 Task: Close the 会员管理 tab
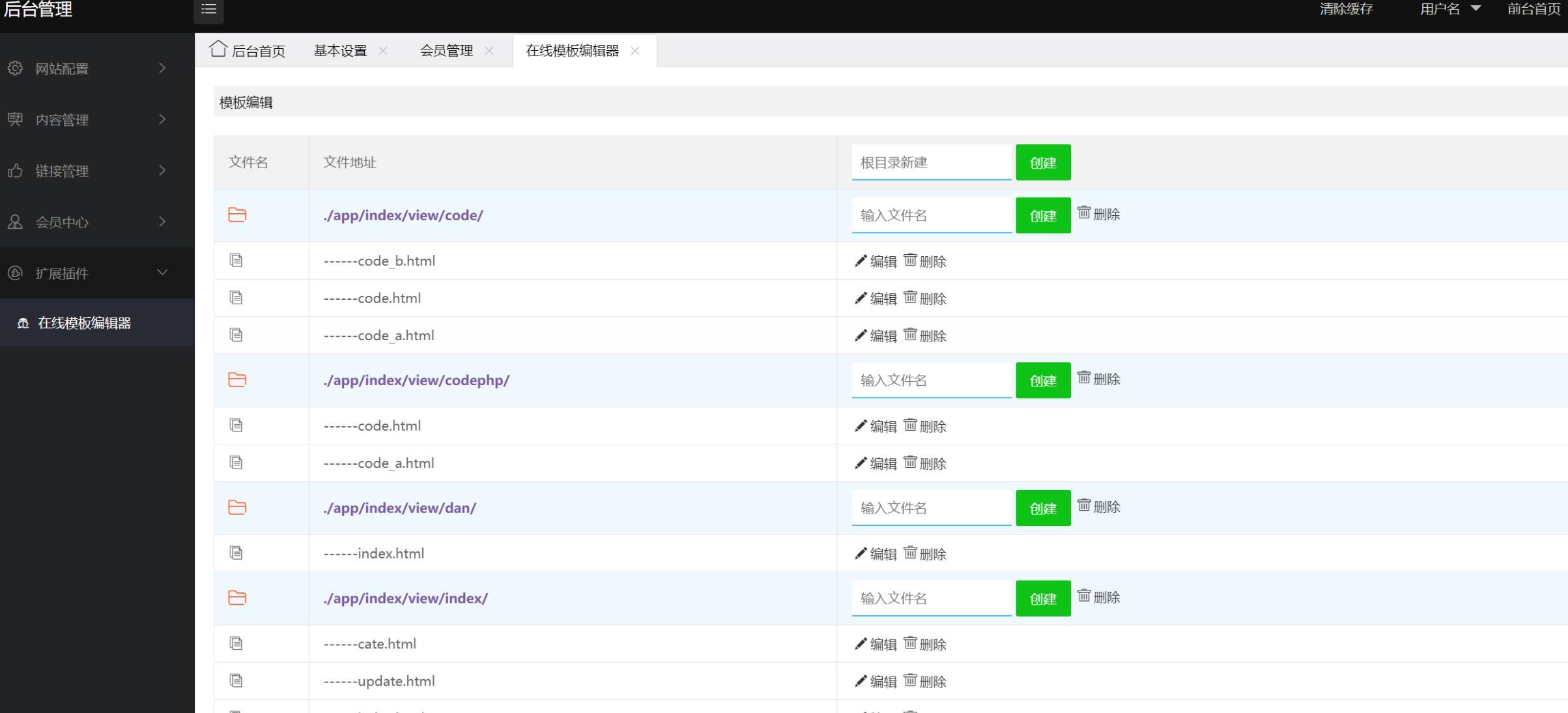pos(489,51)
